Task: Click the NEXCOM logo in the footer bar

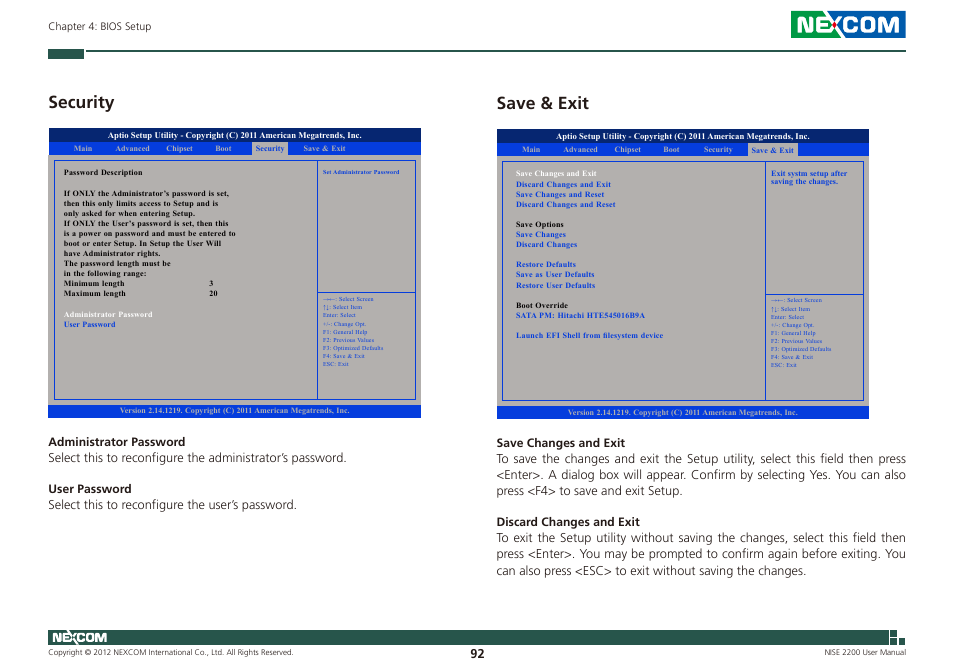Action: click(80, 637)
